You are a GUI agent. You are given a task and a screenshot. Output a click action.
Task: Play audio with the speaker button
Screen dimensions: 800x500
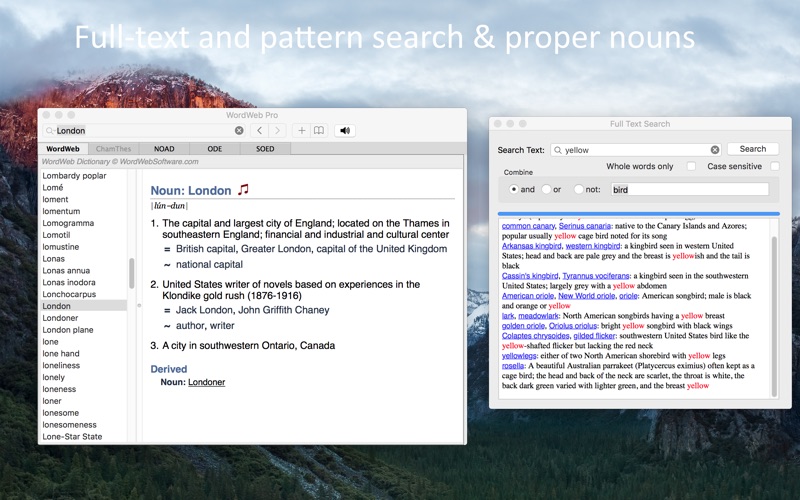[345, 130]
